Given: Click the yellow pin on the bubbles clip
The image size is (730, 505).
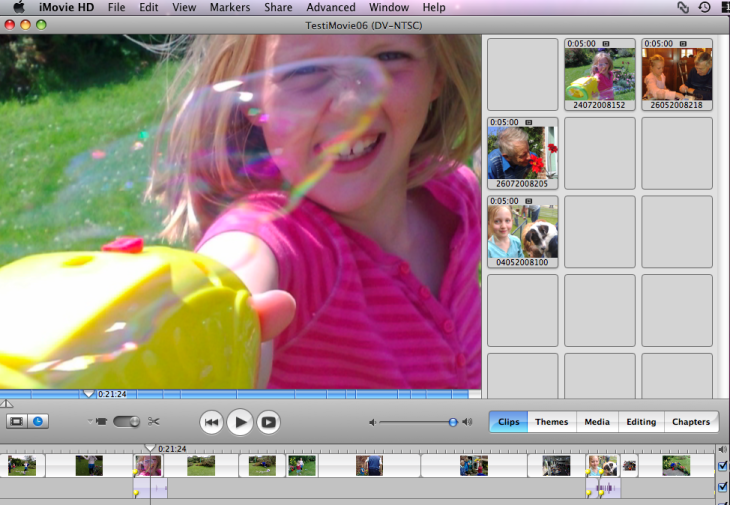Looking at the screenshot, I should (135, 472).
